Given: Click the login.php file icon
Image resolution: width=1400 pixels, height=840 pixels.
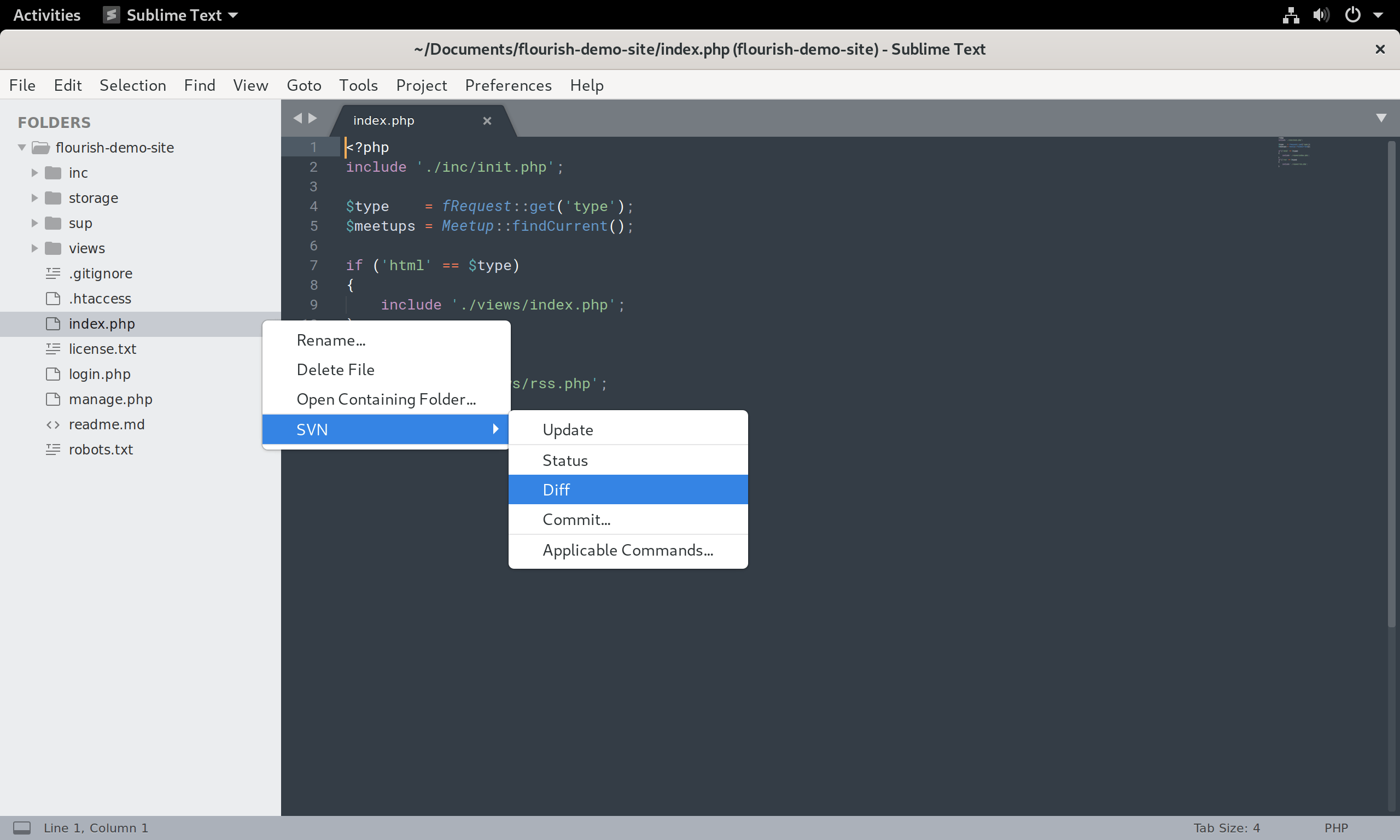Looking at the screenshot, I should (52, 374).
